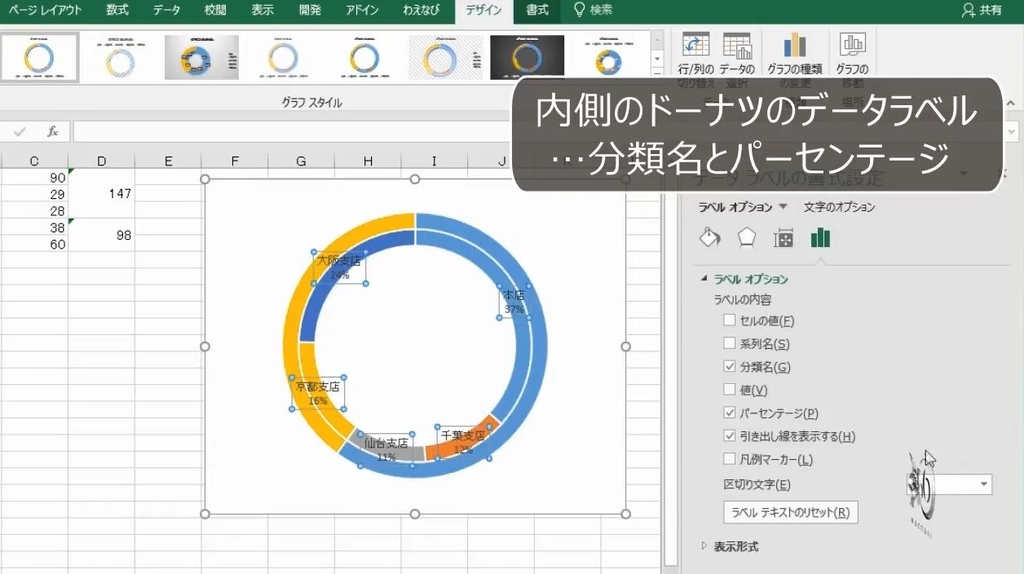Select the 大阪支店 24% data label
The image size is (1024, 574).
click(339, 267)
